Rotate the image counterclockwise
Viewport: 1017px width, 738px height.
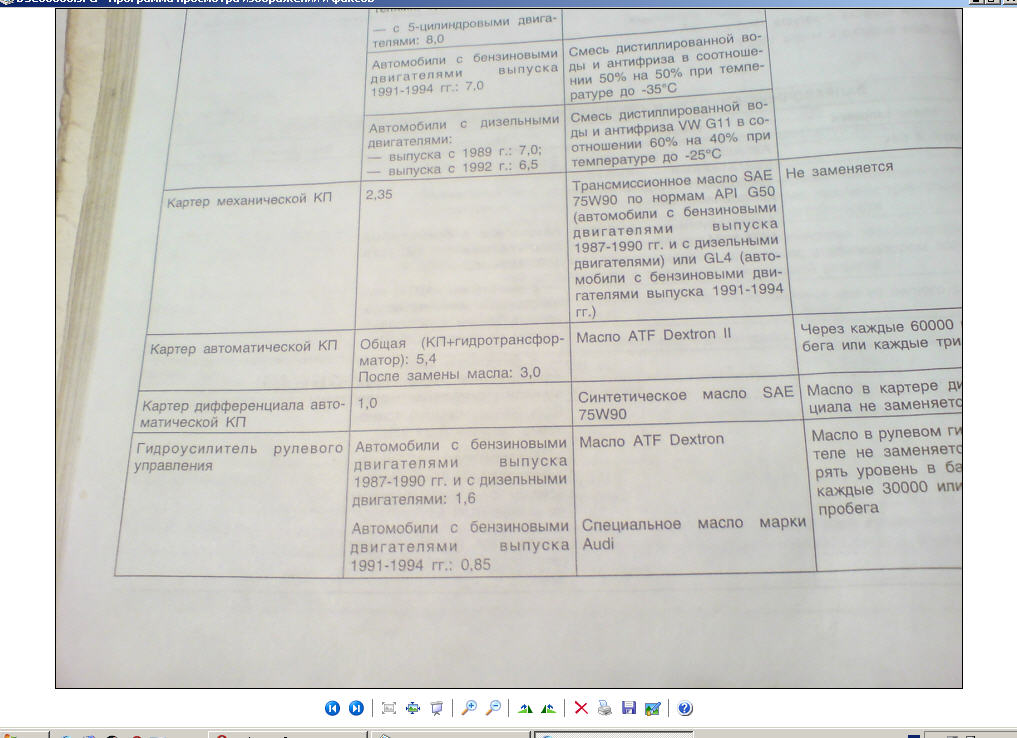click(x=548, y=708)
